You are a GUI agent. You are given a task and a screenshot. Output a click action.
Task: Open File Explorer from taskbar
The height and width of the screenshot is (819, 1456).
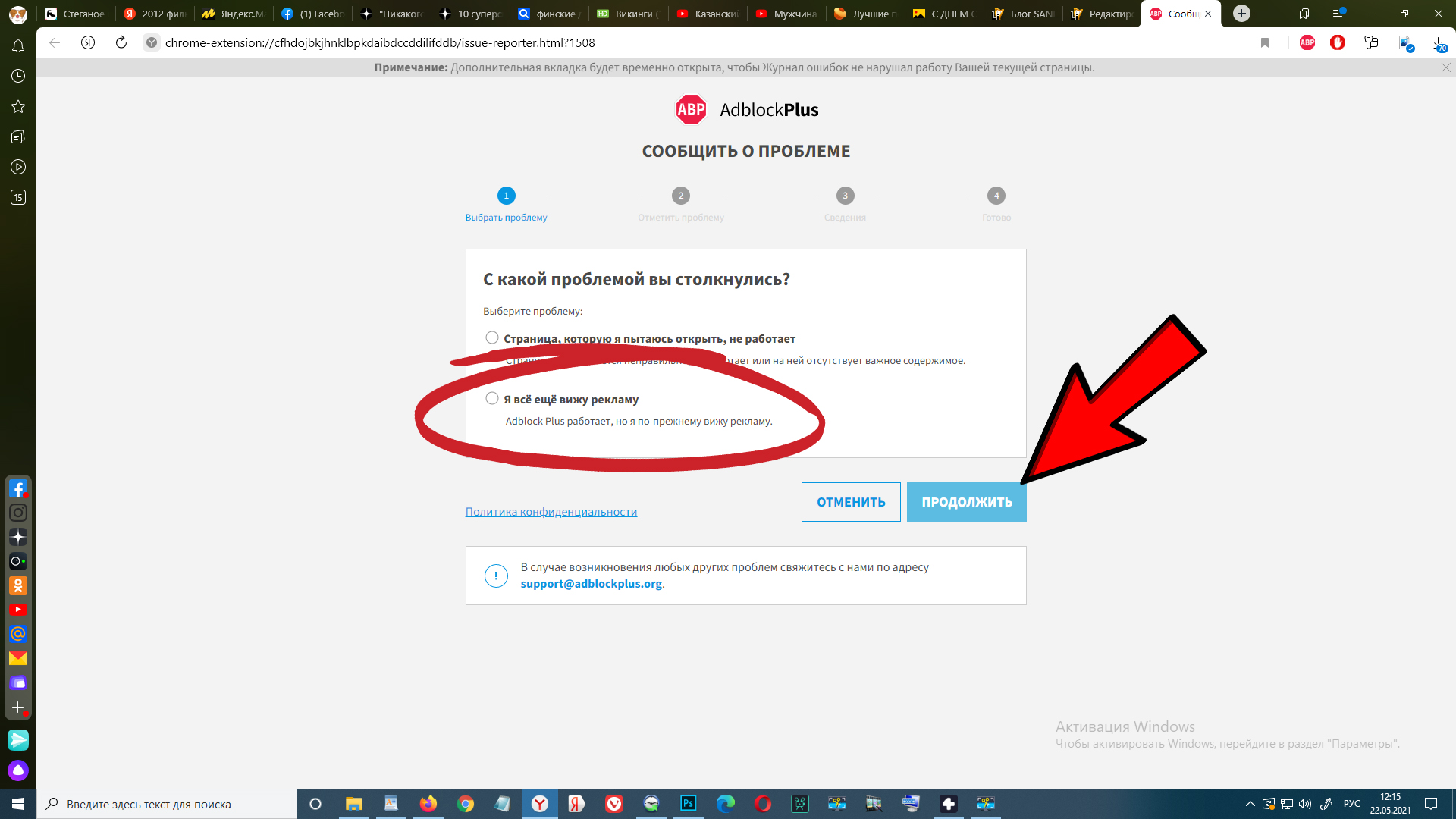point(354,804)
